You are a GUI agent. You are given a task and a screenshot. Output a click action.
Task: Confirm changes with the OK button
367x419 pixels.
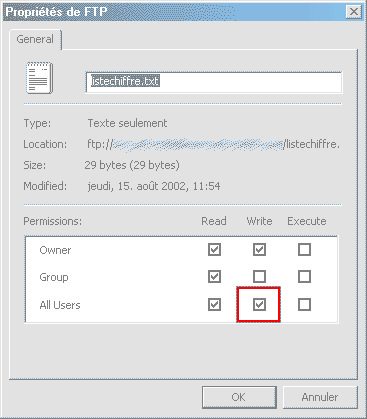pos(239,397)
